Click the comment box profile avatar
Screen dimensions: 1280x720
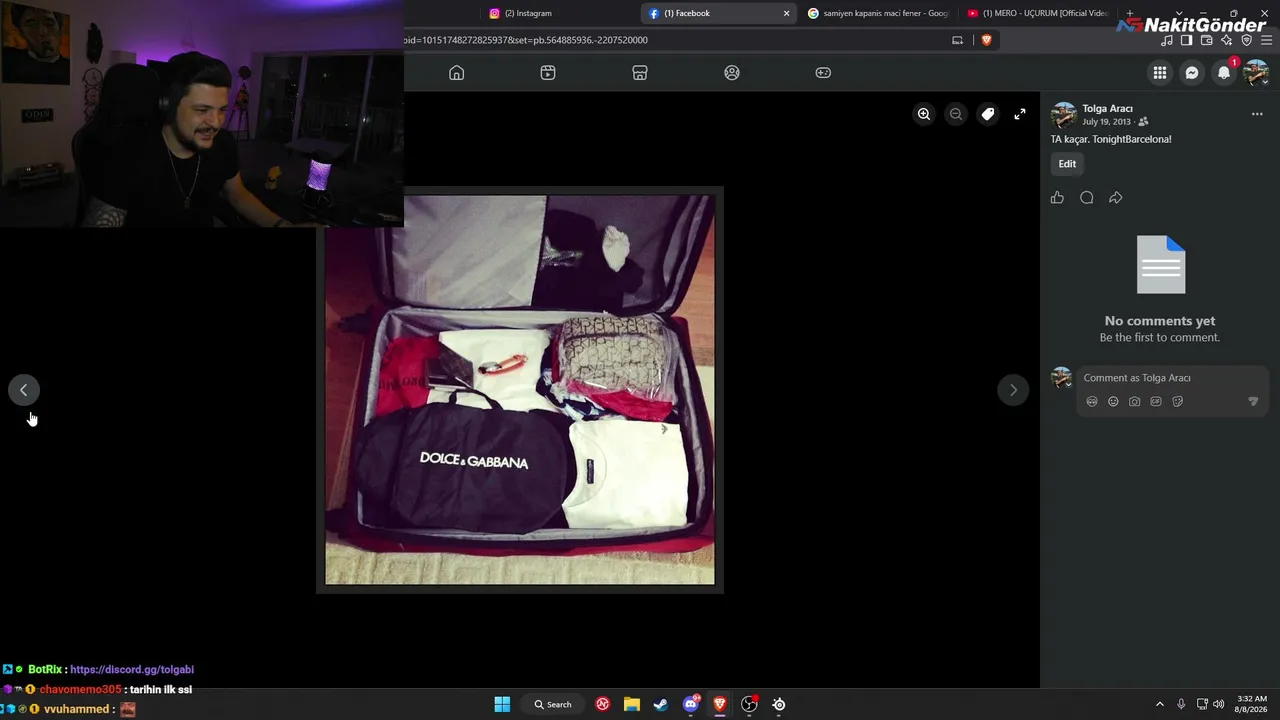[x=1062, y=378]
